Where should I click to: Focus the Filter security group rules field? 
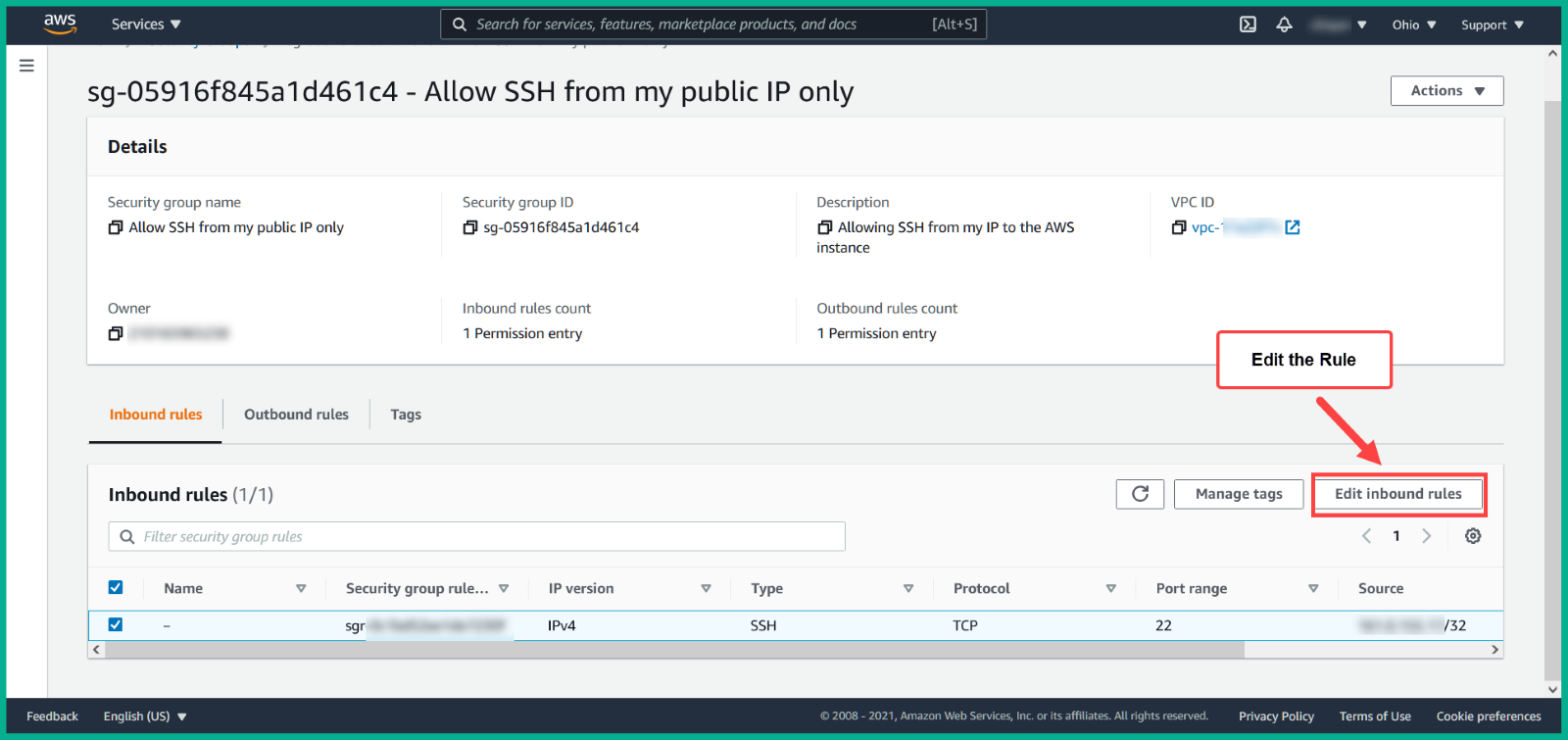(x=476, y=537)
